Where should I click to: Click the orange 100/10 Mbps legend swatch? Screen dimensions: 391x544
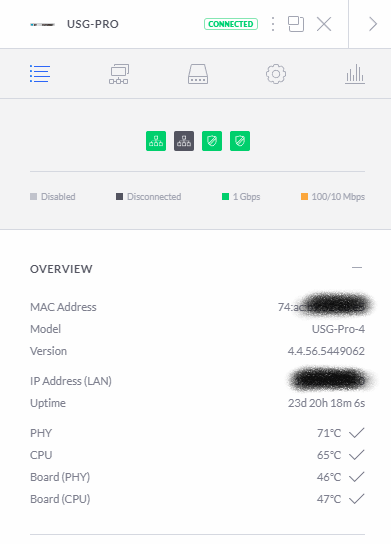304,197
